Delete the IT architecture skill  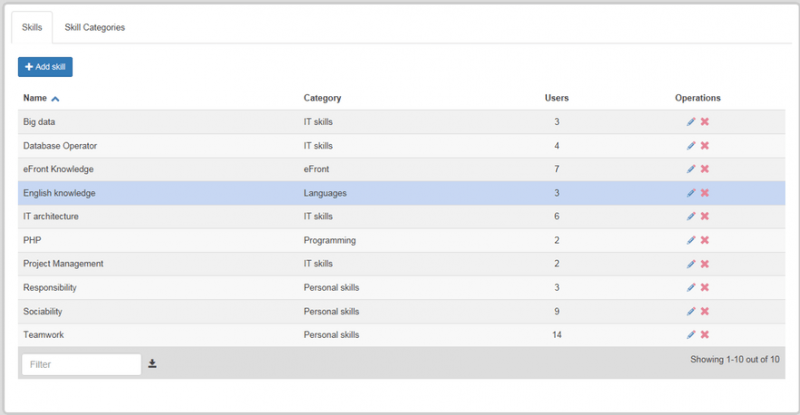pos(705,216)
